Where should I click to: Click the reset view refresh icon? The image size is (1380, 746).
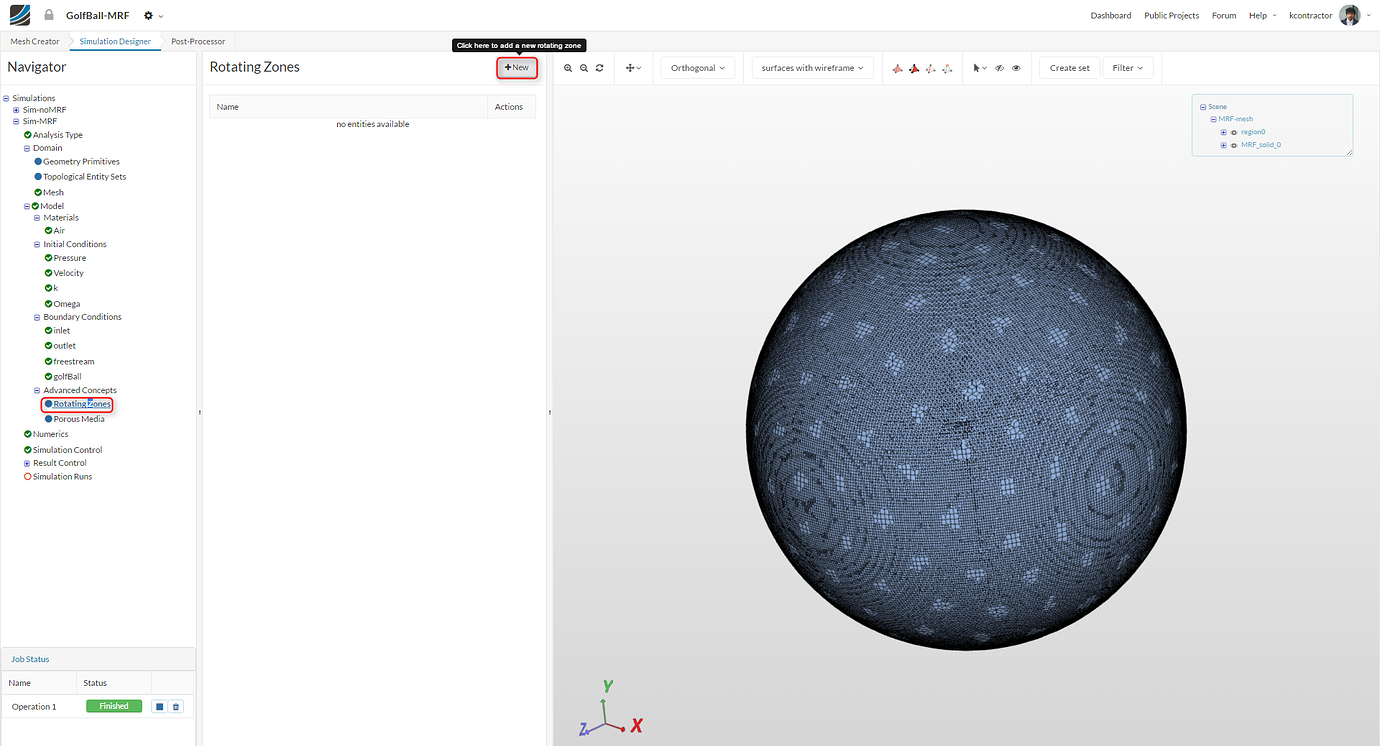(x=599, y=68)
